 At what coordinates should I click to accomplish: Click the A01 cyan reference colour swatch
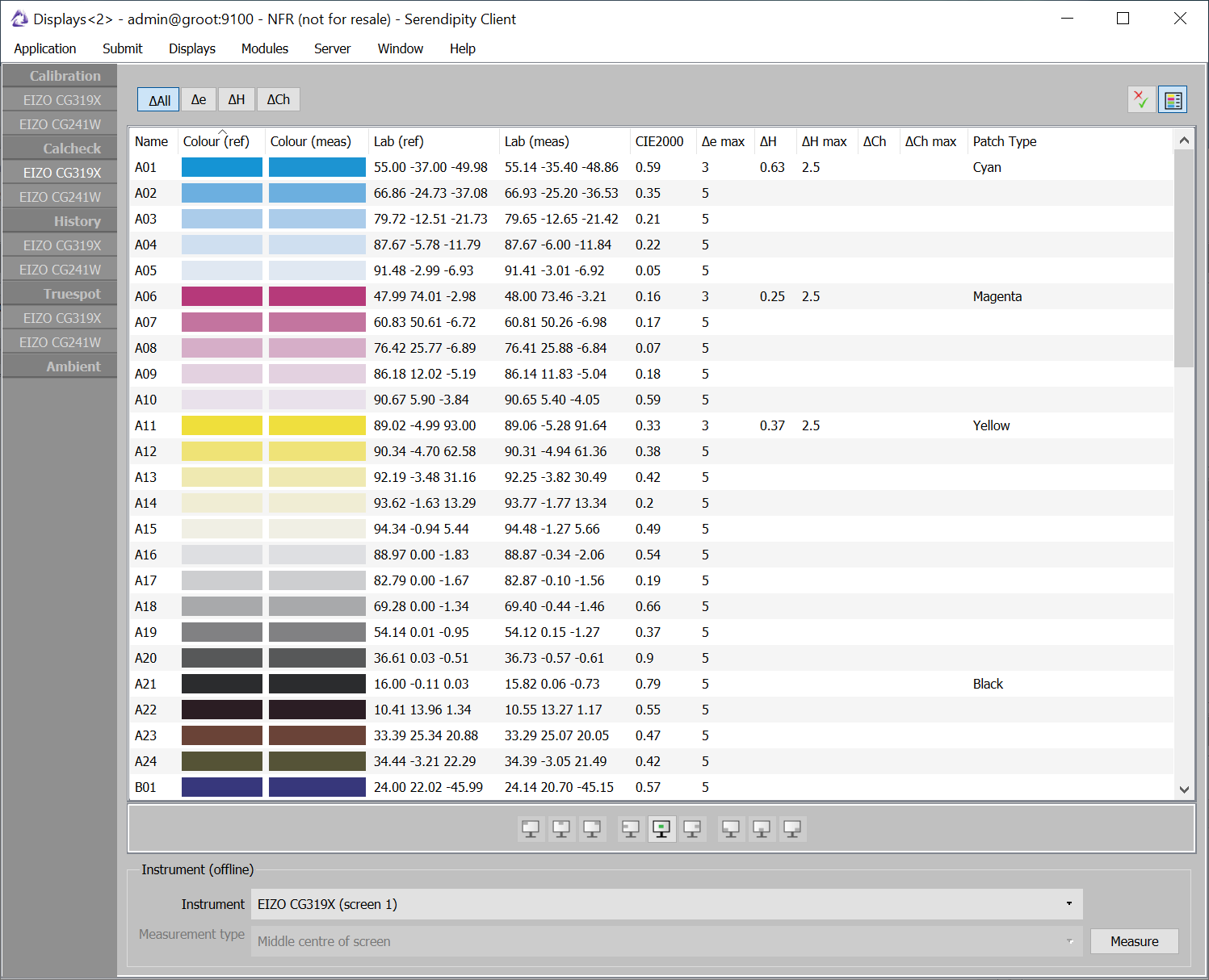pos(222,167)
